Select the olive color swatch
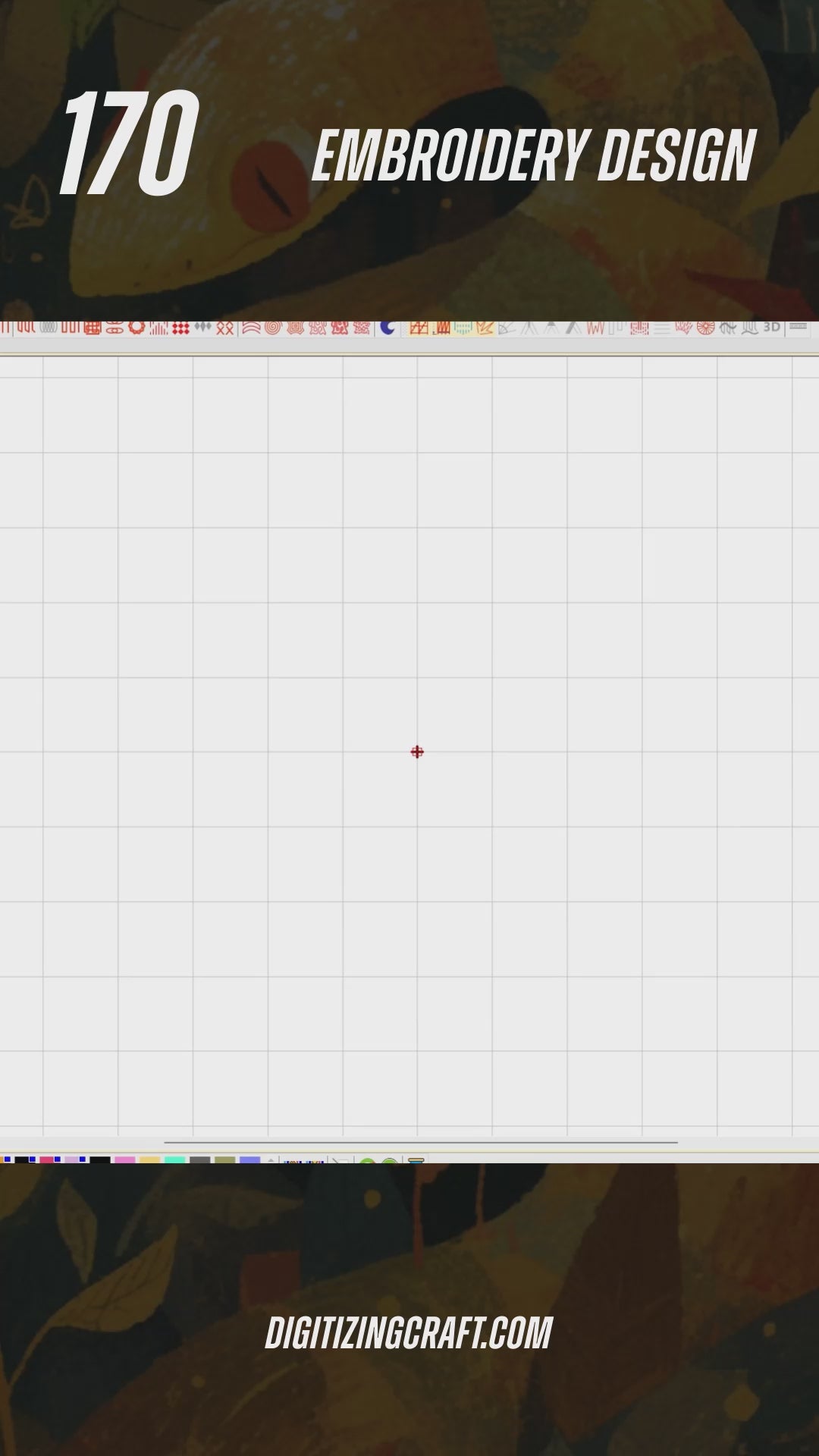 click(x=224, y=1159)
